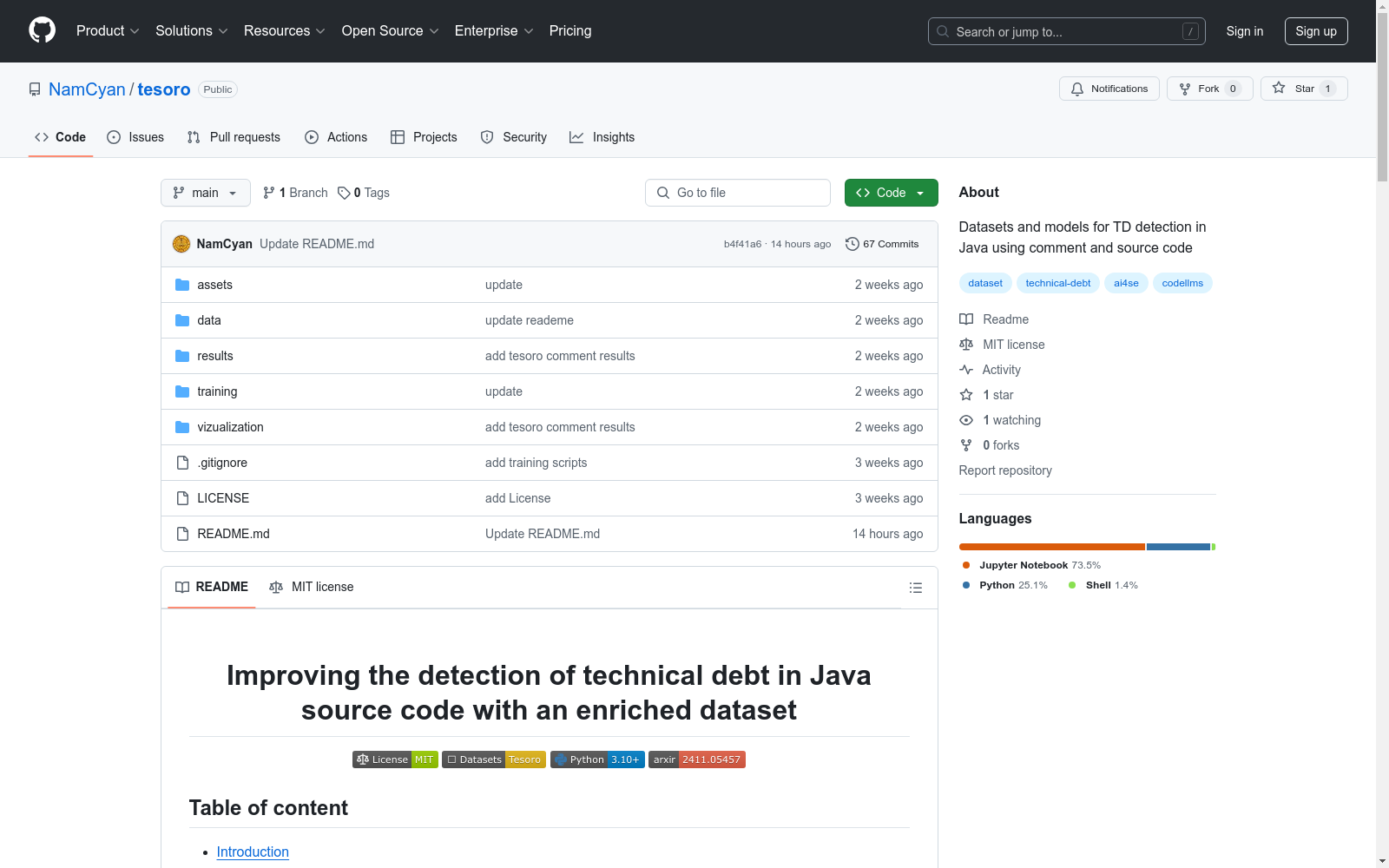Open the Introduction link in table of content
Image resolution: width=1389 pixels, height=868 pixels.
(x=253, y=852)
